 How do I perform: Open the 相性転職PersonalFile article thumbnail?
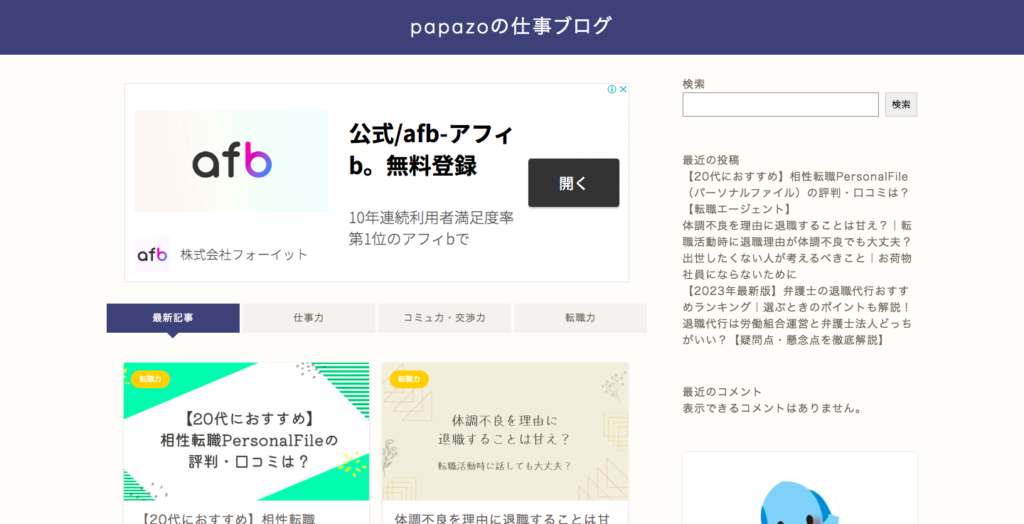[246, 432]
